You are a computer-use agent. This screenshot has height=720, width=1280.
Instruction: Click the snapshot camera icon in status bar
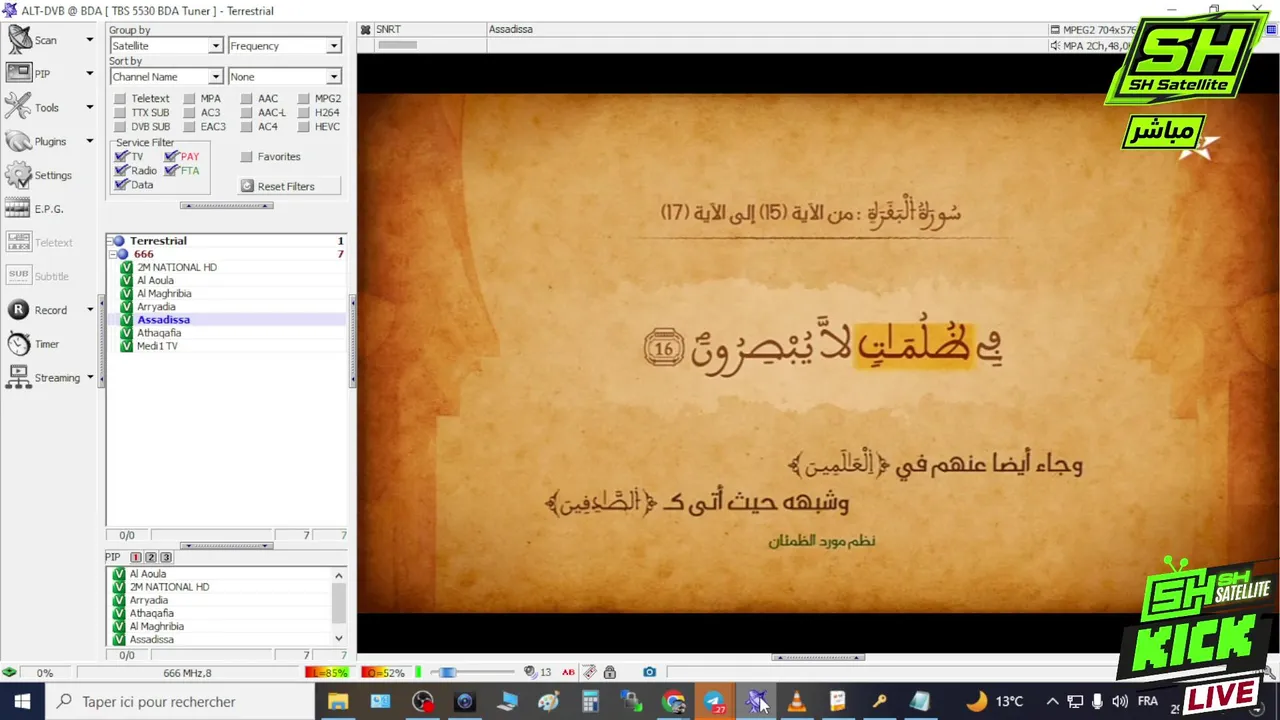(649, 672)
